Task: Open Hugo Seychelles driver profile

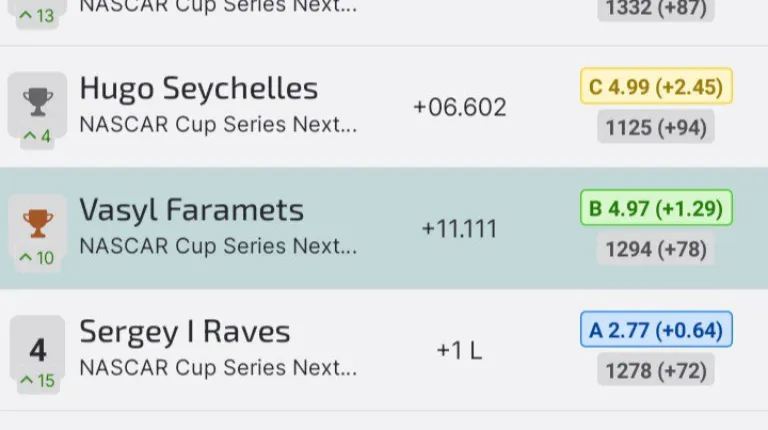Action: point(198,88)
